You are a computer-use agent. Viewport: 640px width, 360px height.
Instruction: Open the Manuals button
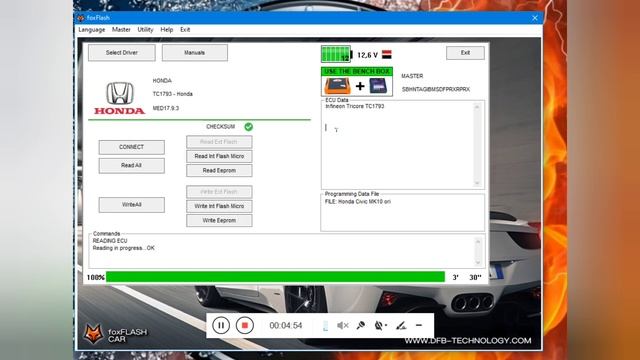click(195, 53)
